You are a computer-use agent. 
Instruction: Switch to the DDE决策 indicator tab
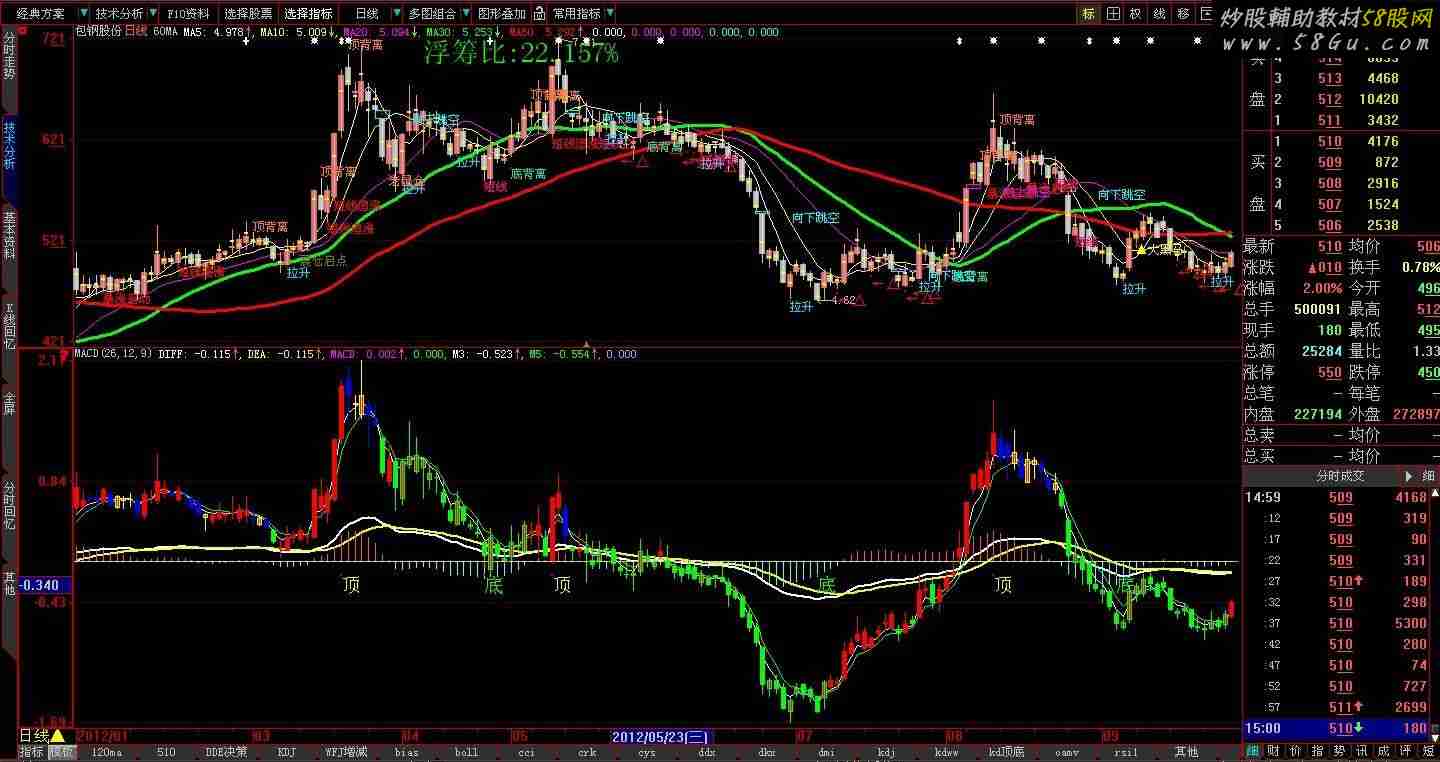tap(226, 752)
